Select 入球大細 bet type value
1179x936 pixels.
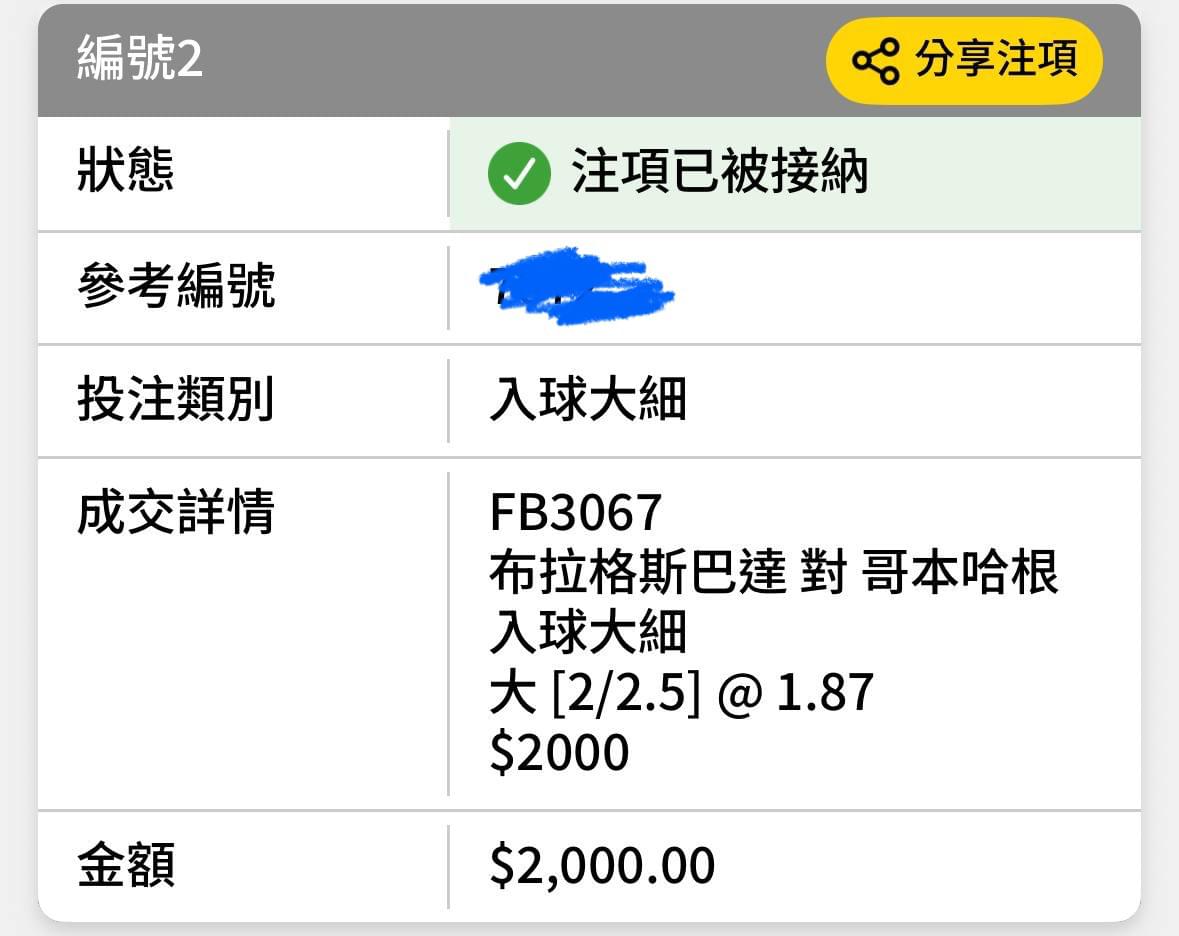point(588,399)
